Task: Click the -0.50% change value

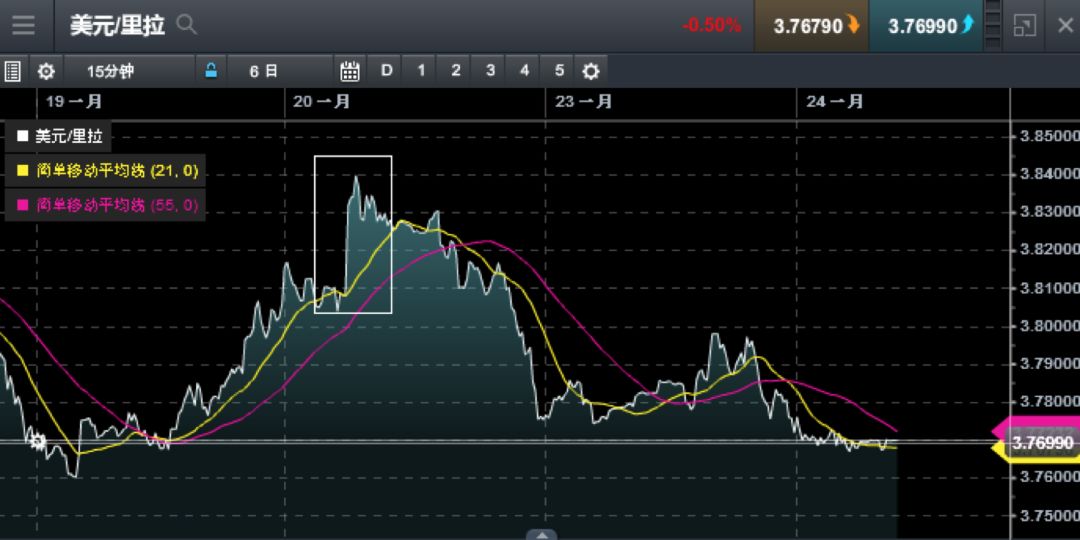Action: (x=712, y=26)
